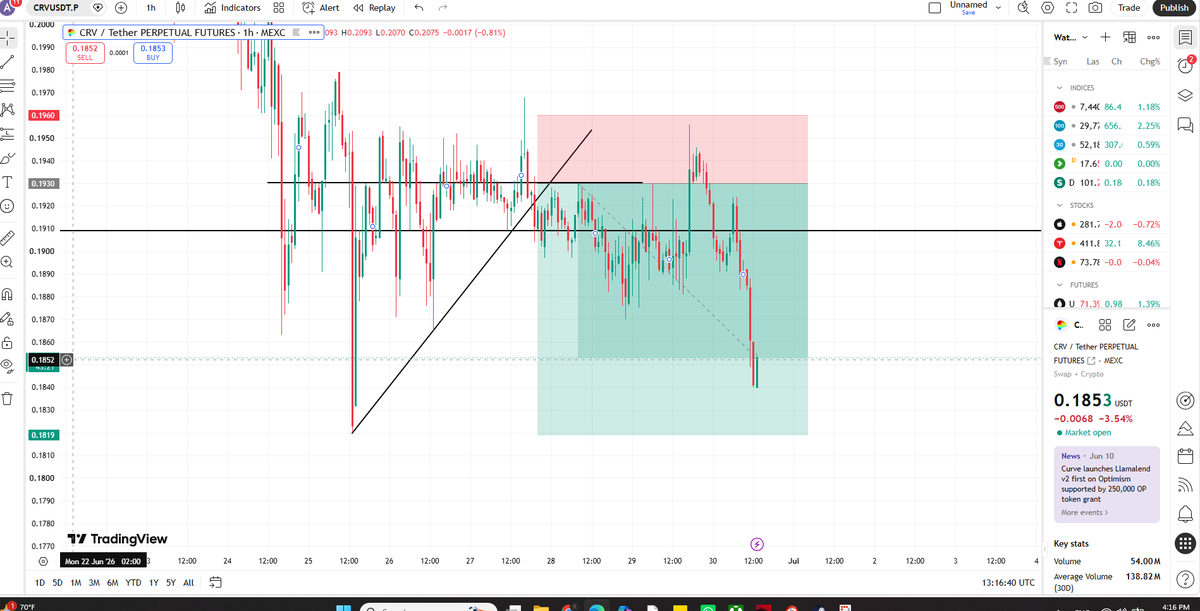The width and height of the screenshot is (1200, 611).
Task: Click the Publish button
Action: click(x=1174, y=7)
